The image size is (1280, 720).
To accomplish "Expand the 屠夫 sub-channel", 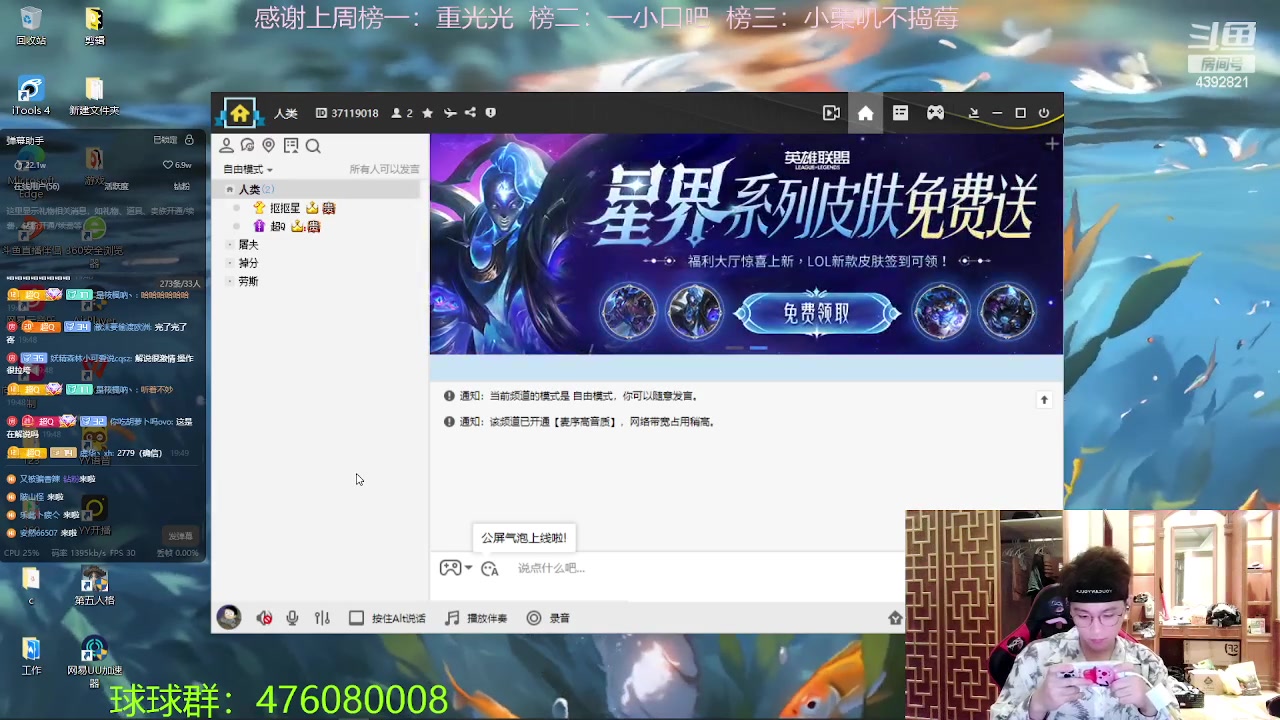I will pos(230,245).
